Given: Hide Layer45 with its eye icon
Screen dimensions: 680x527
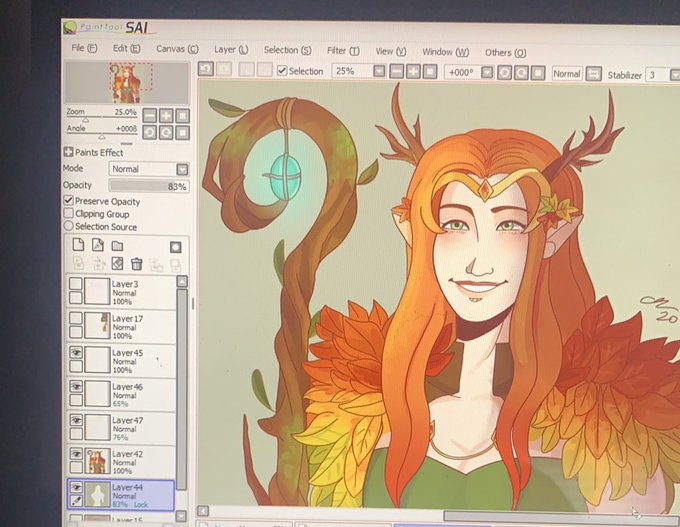Looking at the screenshot, I should (x=76, y=352).
